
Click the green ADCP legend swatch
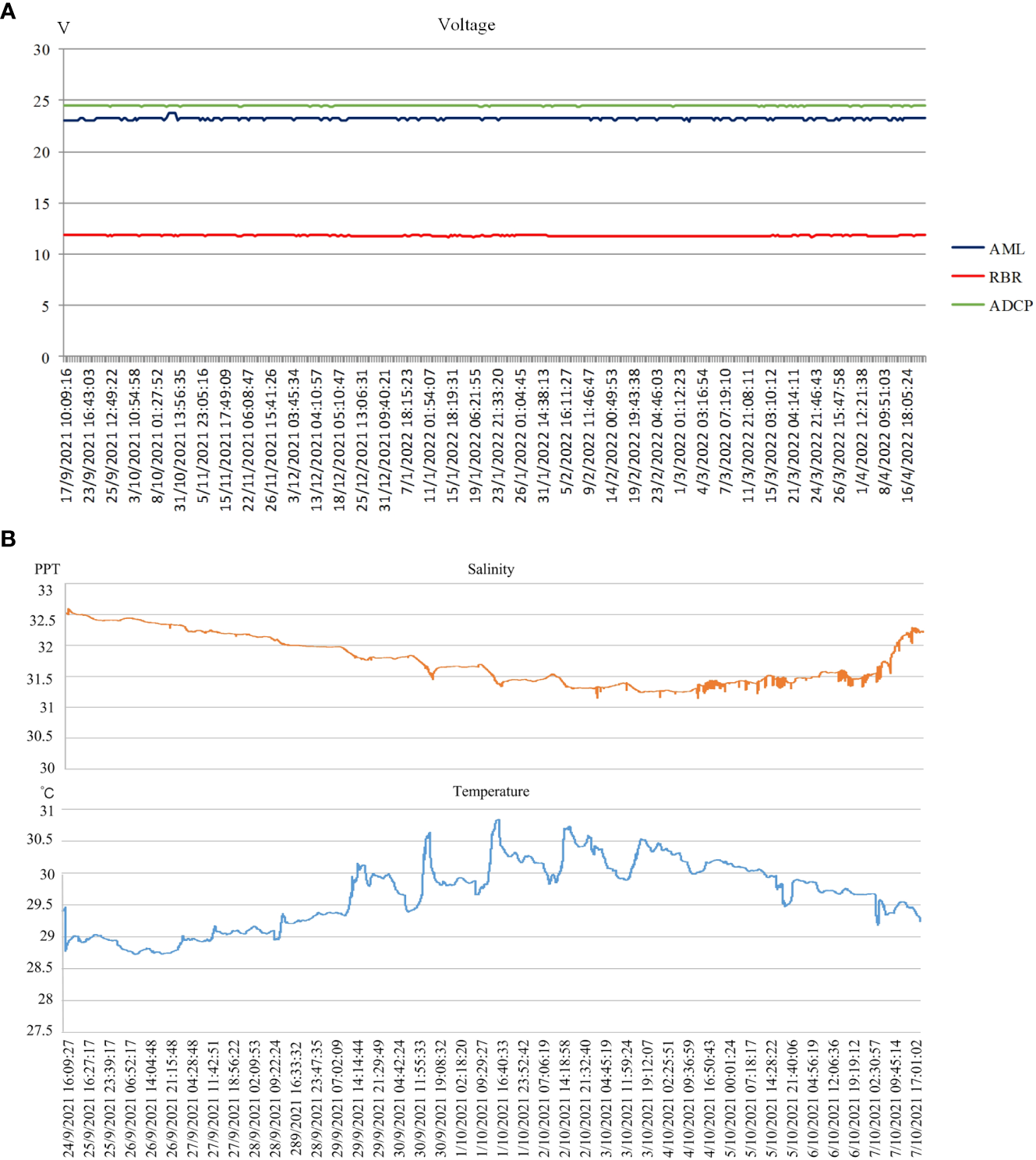tap(967, 305)
